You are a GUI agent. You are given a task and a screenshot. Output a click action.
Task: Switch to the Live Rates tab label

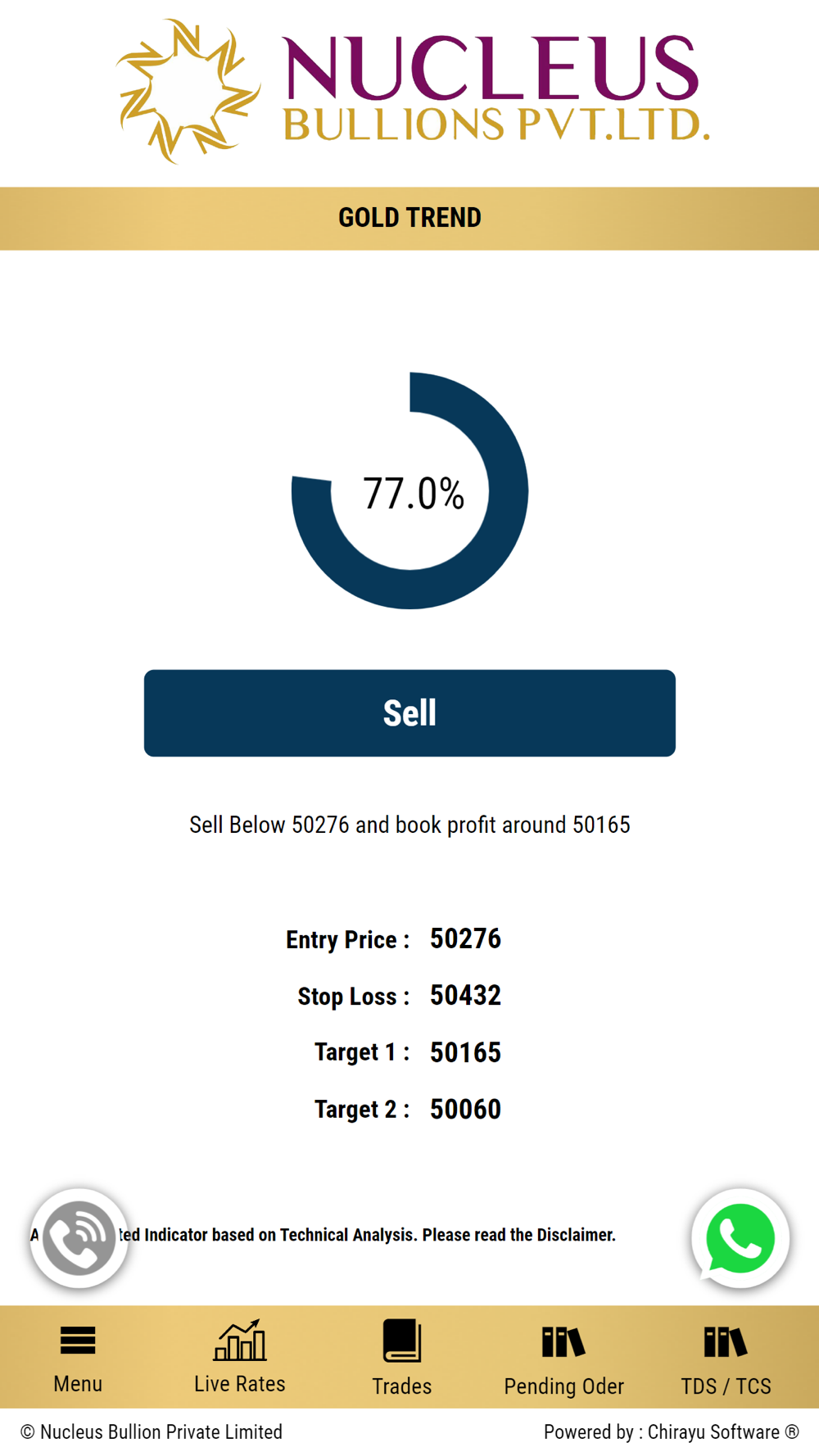(x=240, y=1383)
